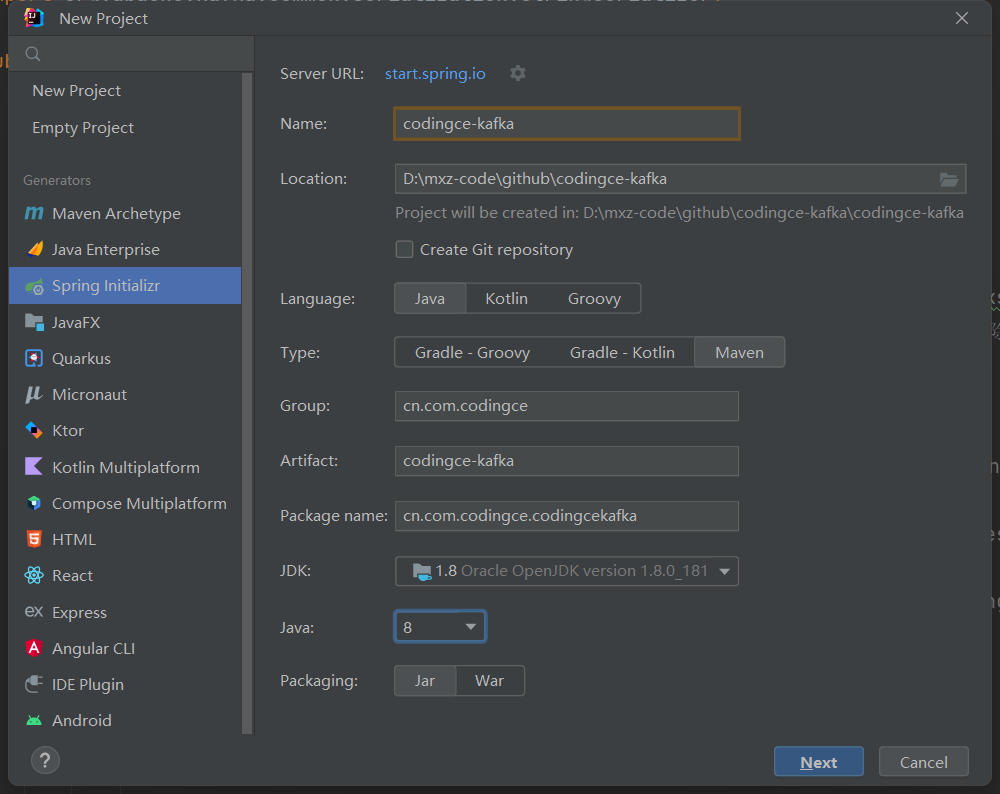Choose the Maven Archetype generator

pos(116,214)
